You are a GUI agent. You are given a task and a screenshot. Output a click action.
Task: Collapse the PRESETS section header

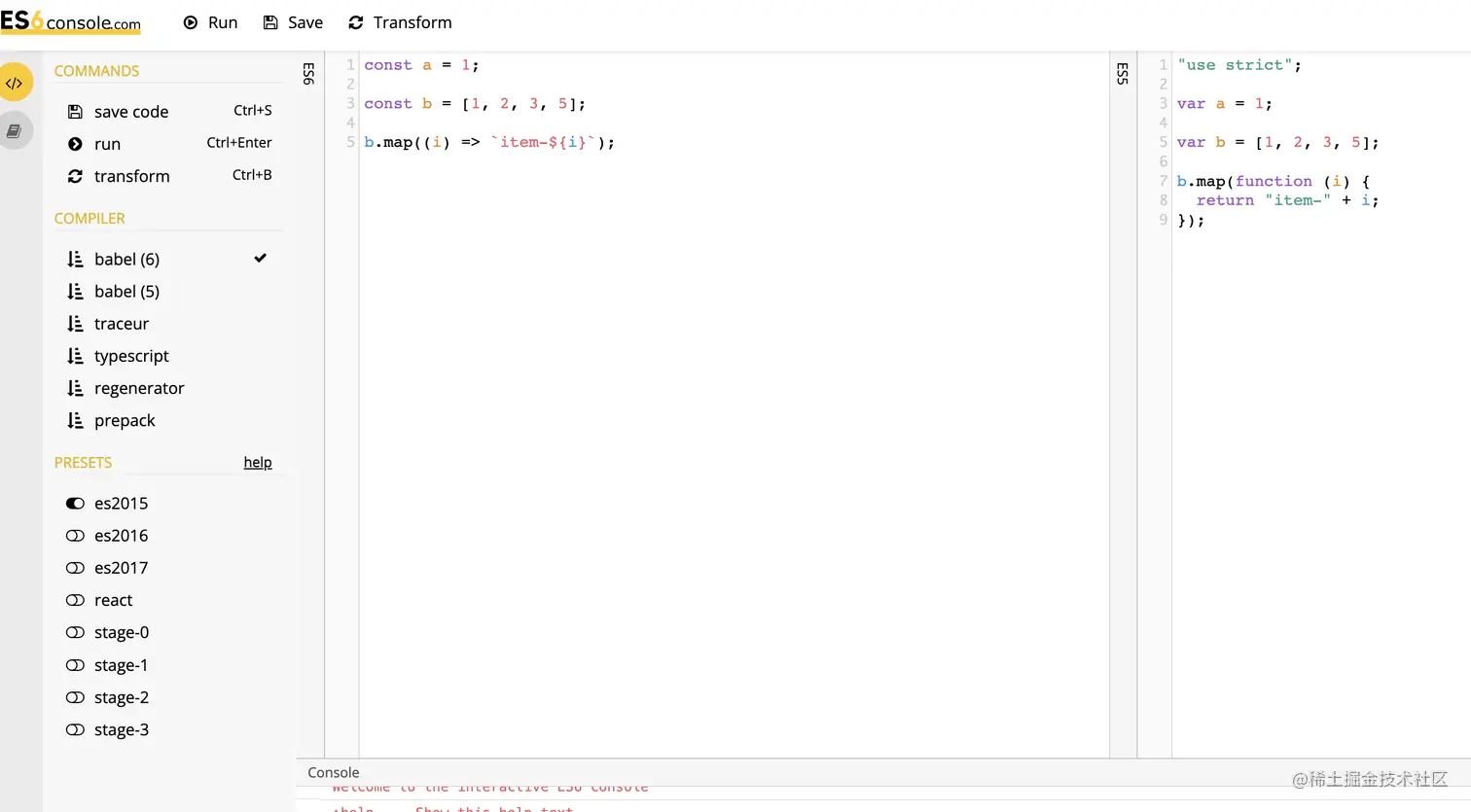click(x=83, y=463)
